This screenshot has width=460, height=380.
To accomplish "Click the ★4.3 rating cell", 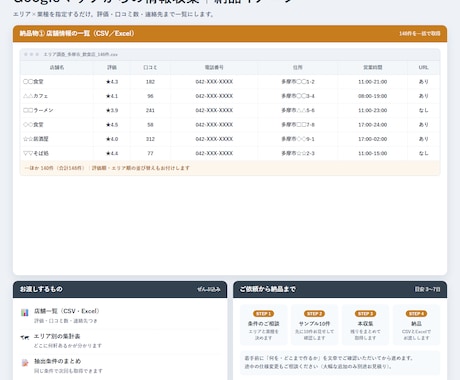I will coord(112,82).
